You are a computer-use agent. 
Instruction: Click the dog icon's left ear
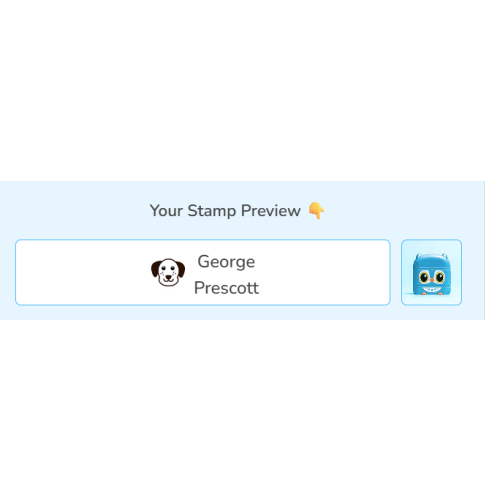click(156, 269)
